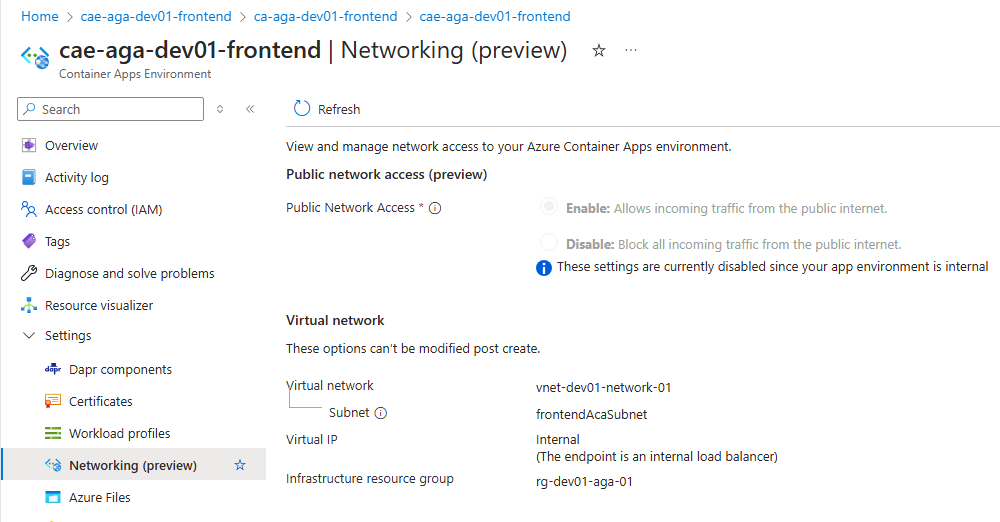The image size is (1000, 522).
Task: Click the Subnet info icon
Action: pyautogui.click(x=381, y=413)
